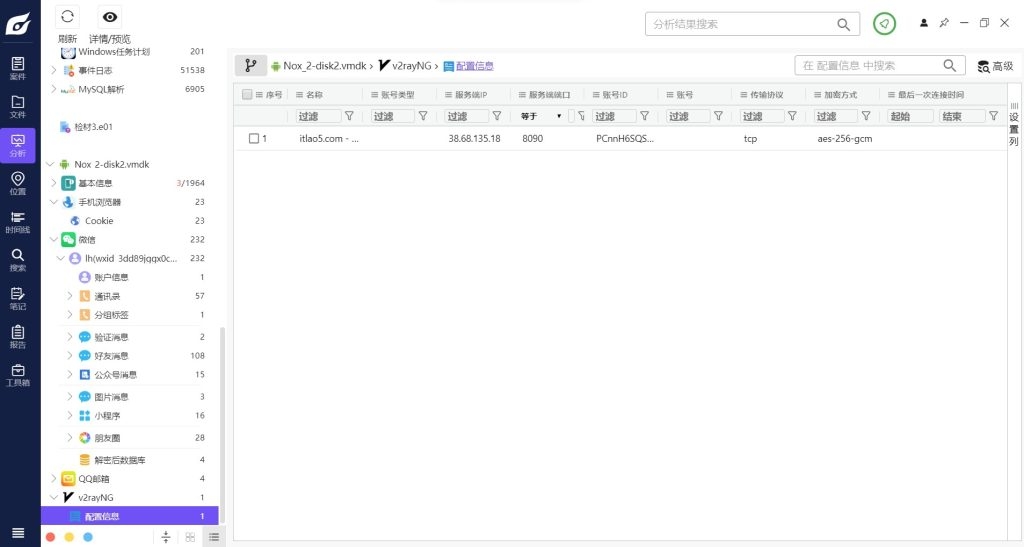Collapse the v2rayNG tree node
The height and width of the screenshot is (547, 1024).
[x=52, y=497]
